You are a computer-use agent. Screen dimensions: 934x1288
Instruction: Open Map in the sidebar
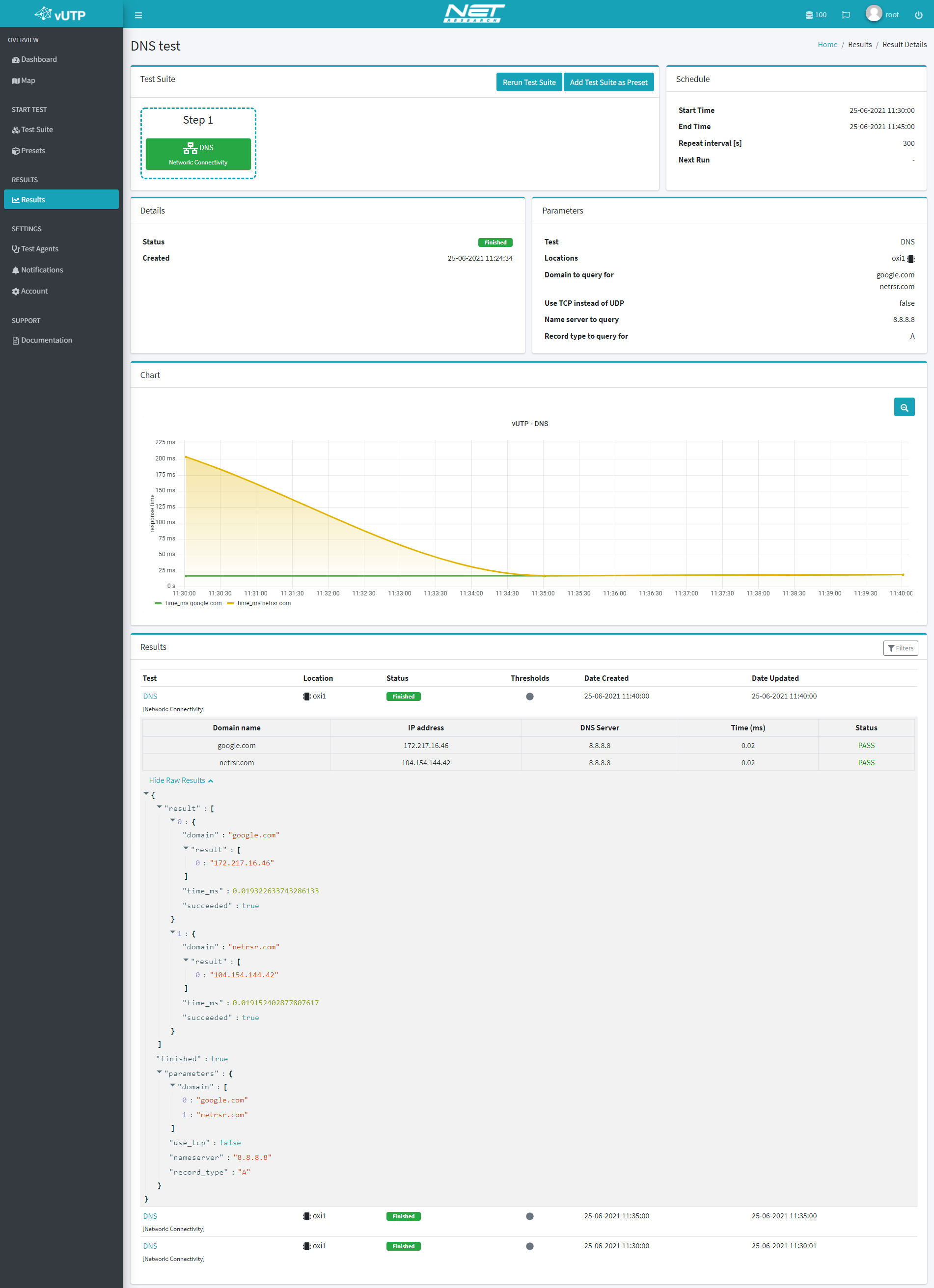(x=61, y=80)
